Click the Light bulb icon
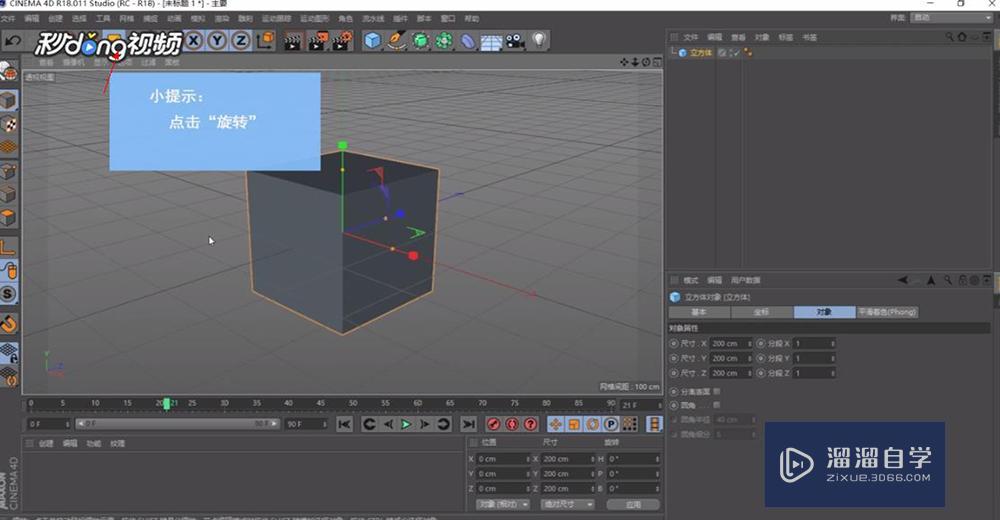Image resolution: width=1000 pixels, height=520 pixels. click(x=540, y=41)
